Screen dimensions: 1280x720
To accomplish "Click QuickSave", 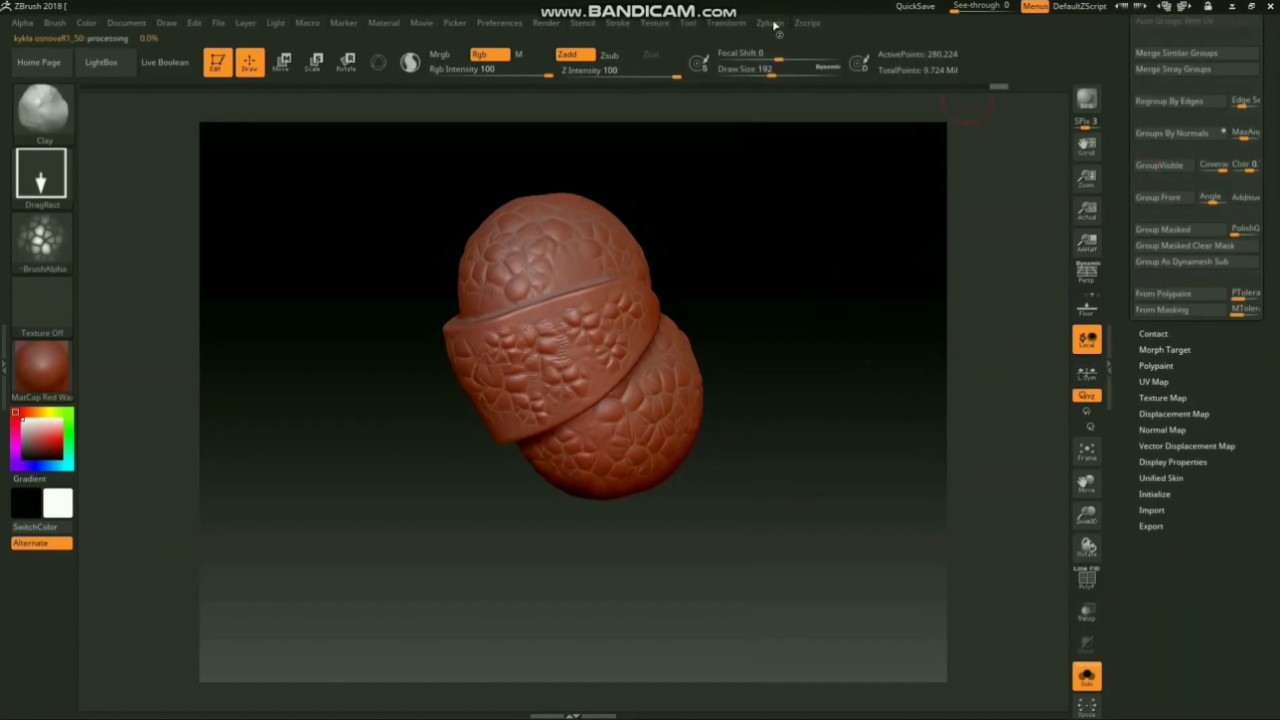I will pos(915,6).
